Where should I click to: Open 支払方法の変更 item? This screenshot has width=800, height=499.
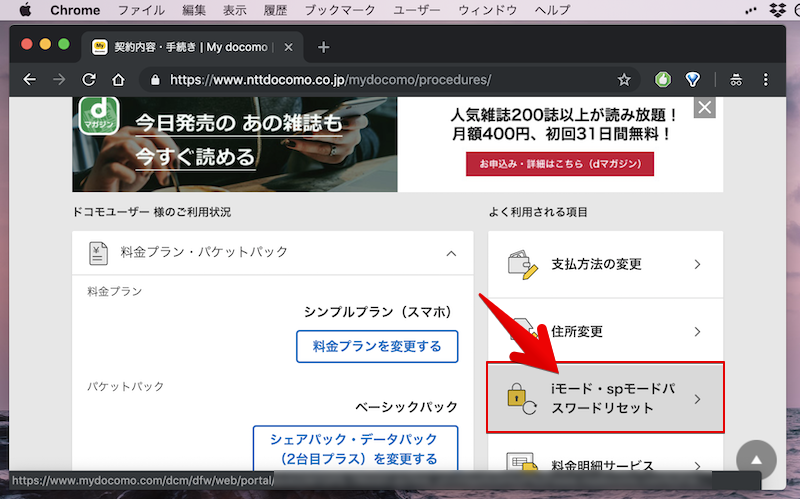(x=605, y=265)
